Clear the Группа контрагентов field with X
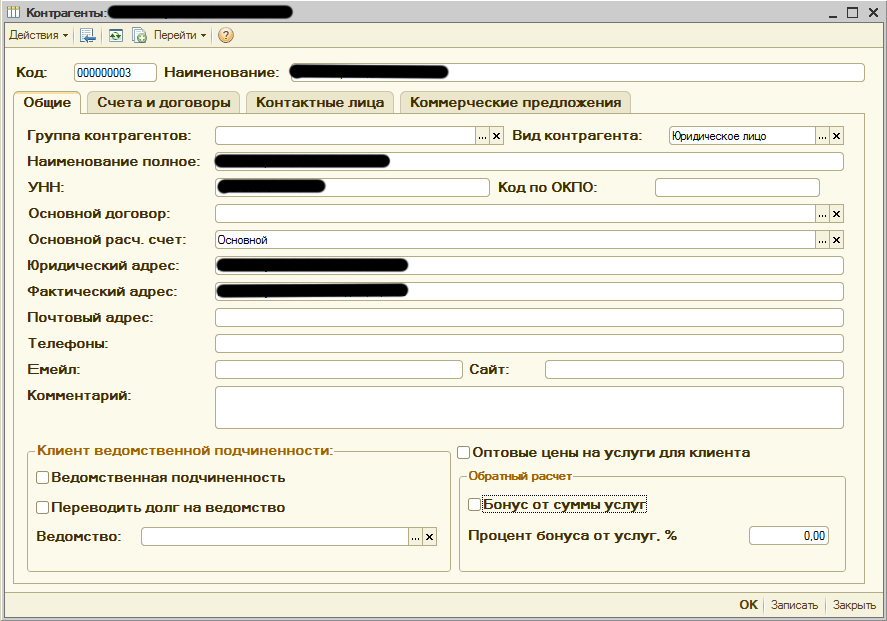Screen dimensions: 887x621 [496, 136]
